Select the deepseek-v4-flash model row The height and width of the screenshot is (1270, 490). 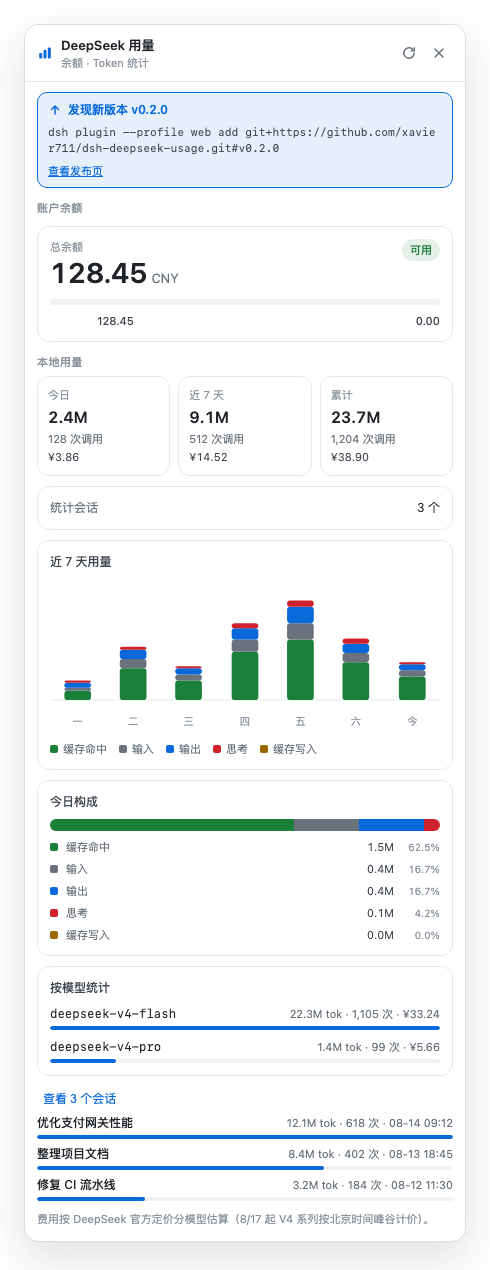pos(245,1018)
